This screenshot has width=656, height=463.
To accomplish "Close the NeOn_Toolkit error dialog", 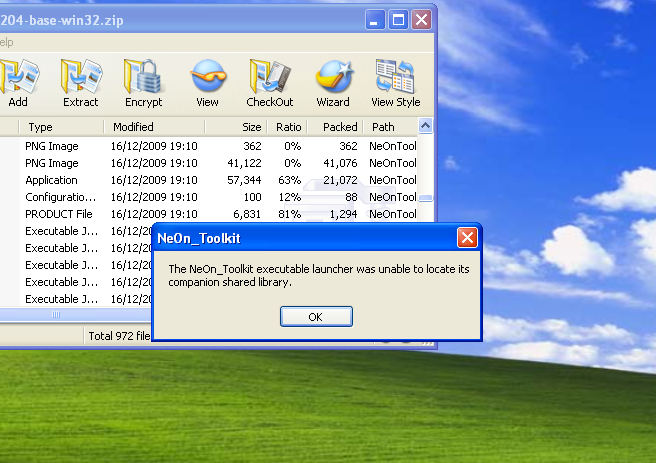I will coord(467,238).
